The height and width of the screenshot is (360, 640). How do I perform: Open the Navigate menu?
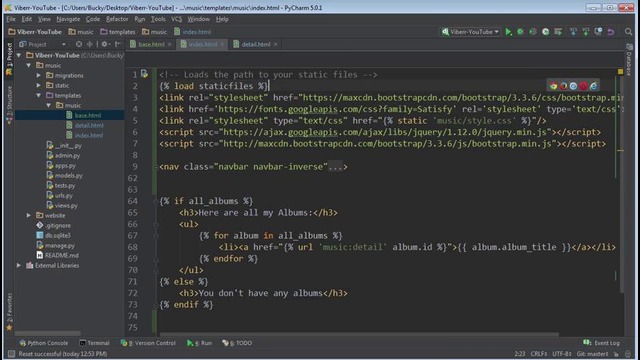[x=68, y=19]
